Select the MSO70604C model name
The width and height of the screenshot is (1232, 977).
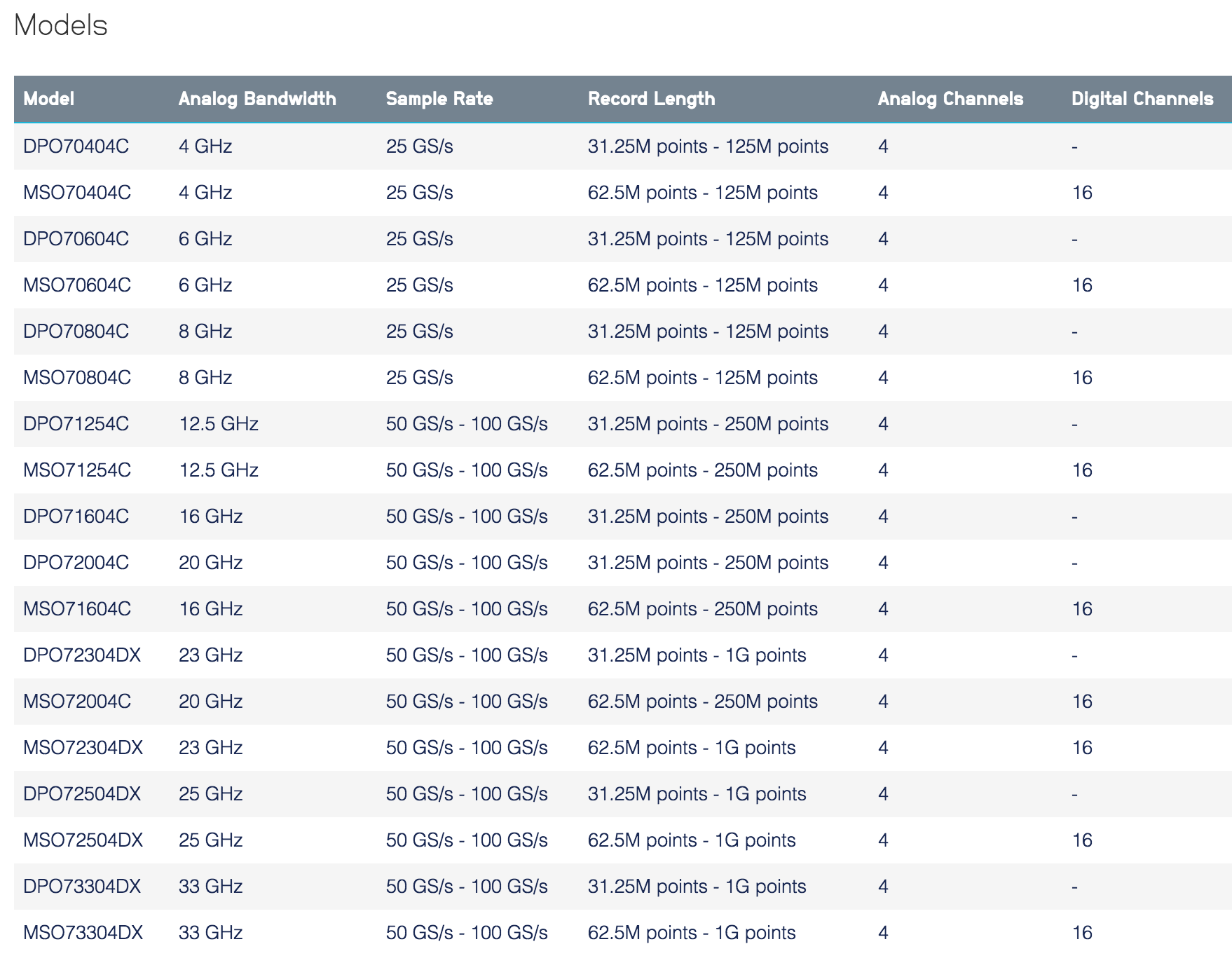77,285
